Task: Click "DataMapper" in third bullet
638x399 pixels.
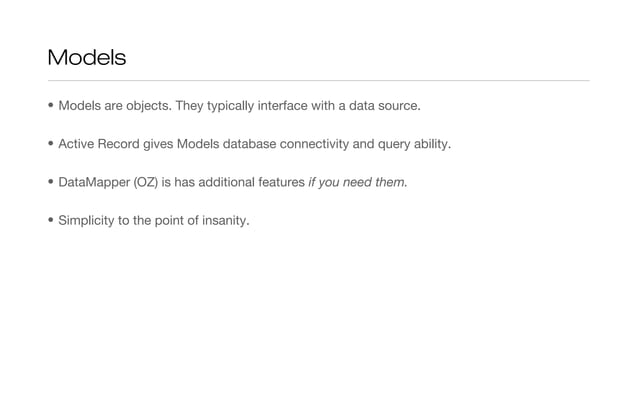Action: [94, 182]
